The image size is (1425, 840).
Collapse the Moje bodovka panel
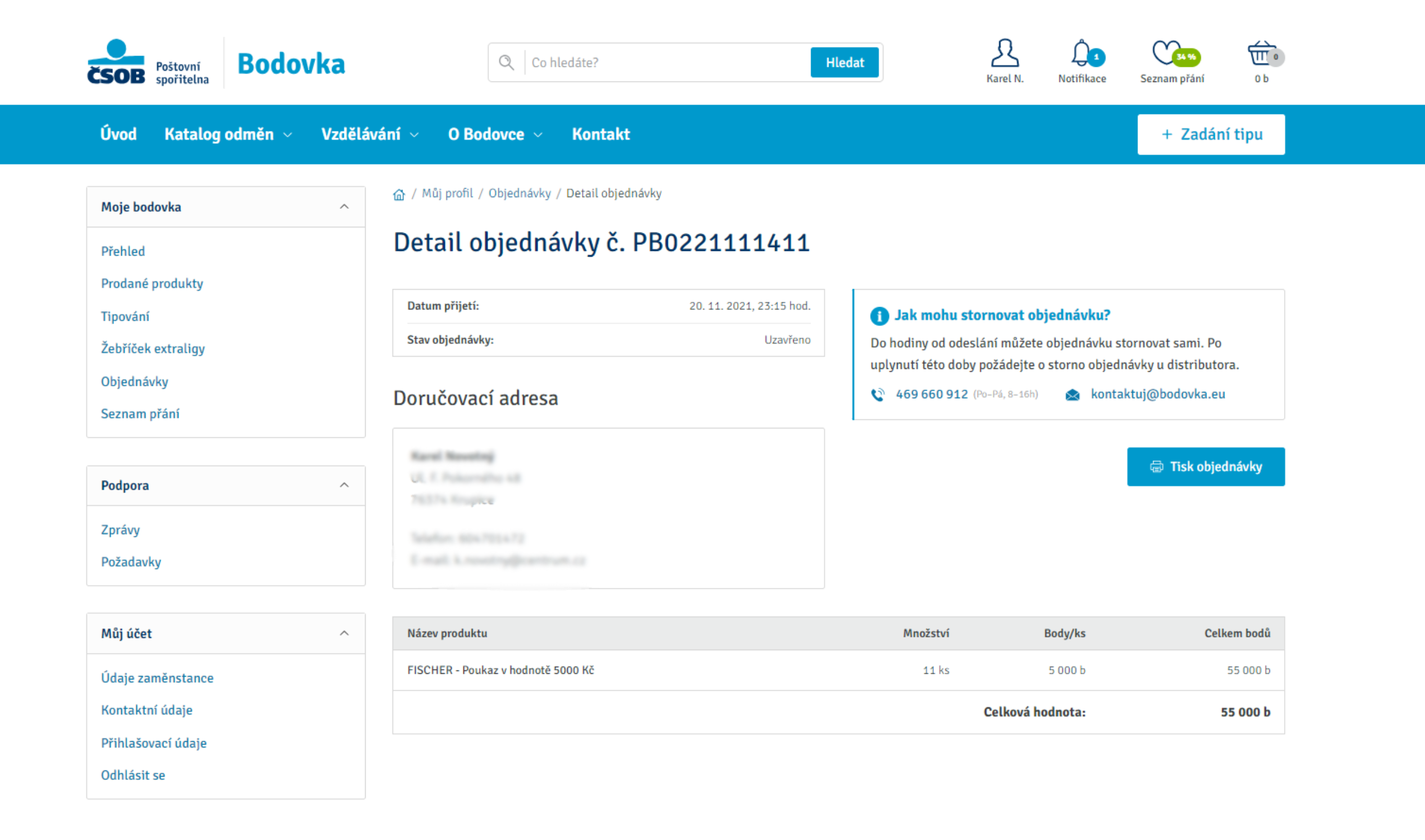[x=344, y=207]
